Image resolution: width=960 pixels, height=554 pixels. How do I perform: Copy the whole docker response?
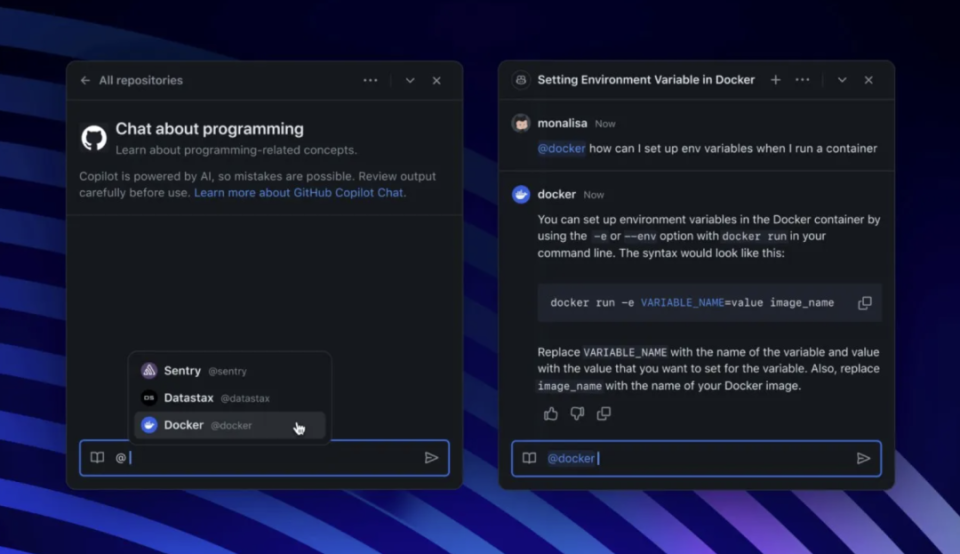[x=604, y=414]
